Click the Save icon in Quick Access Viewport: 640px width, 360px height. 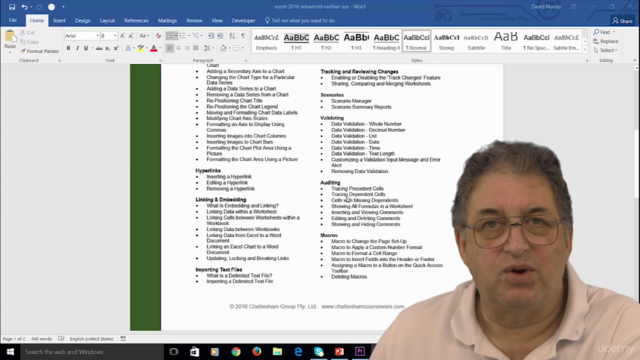click(x=12, y=7)
